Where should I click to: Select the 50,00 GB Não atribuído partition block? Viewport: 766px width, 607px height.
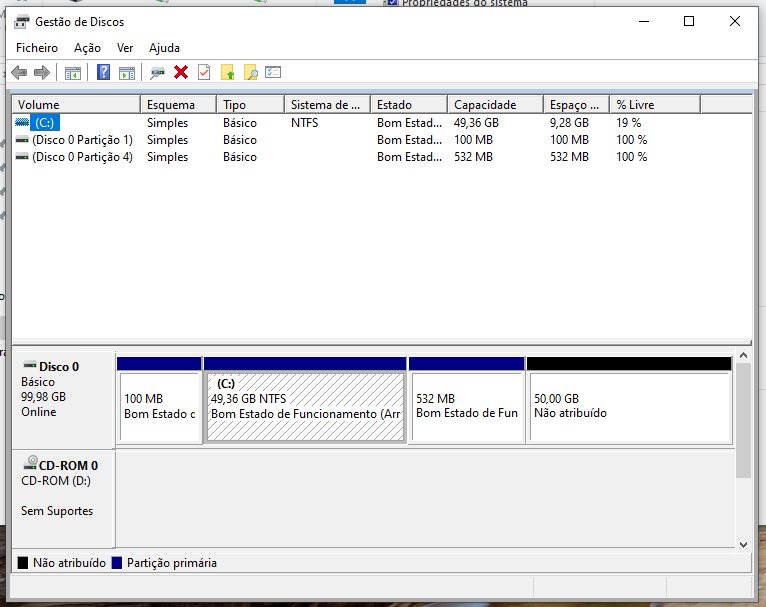pos(628,406)
